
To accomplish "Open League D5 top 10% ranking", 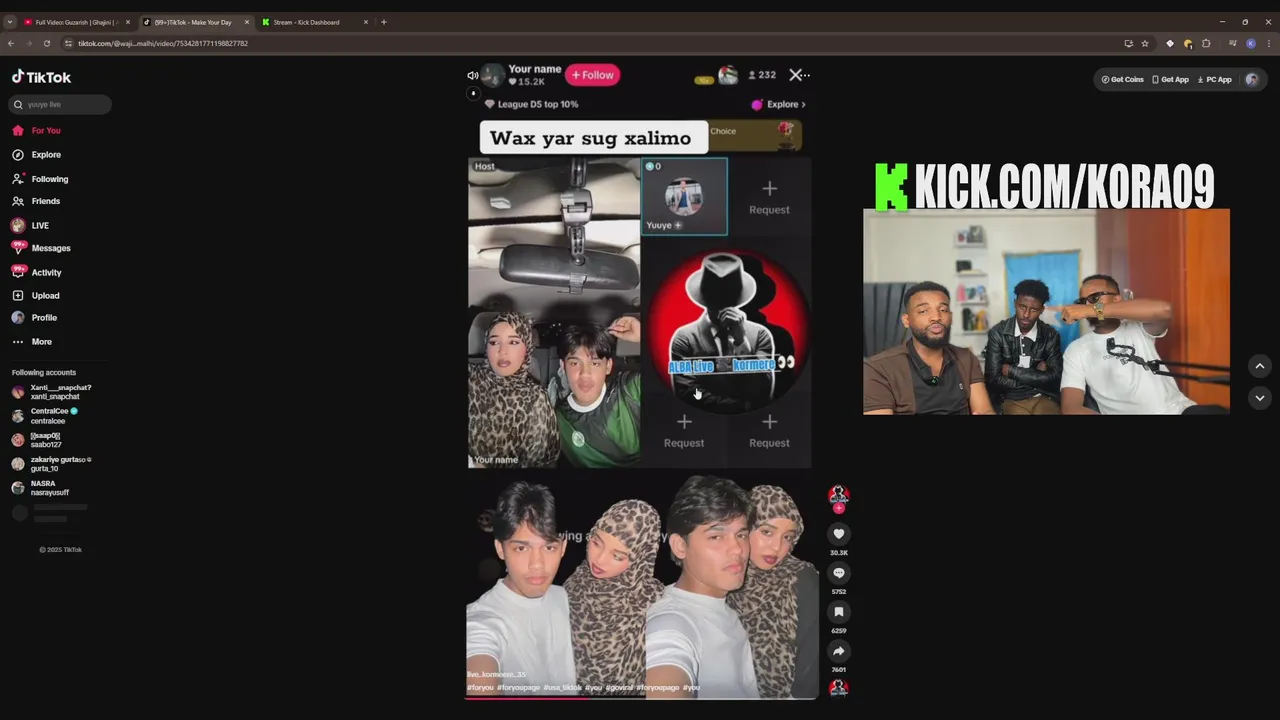I will click(531, 104).
